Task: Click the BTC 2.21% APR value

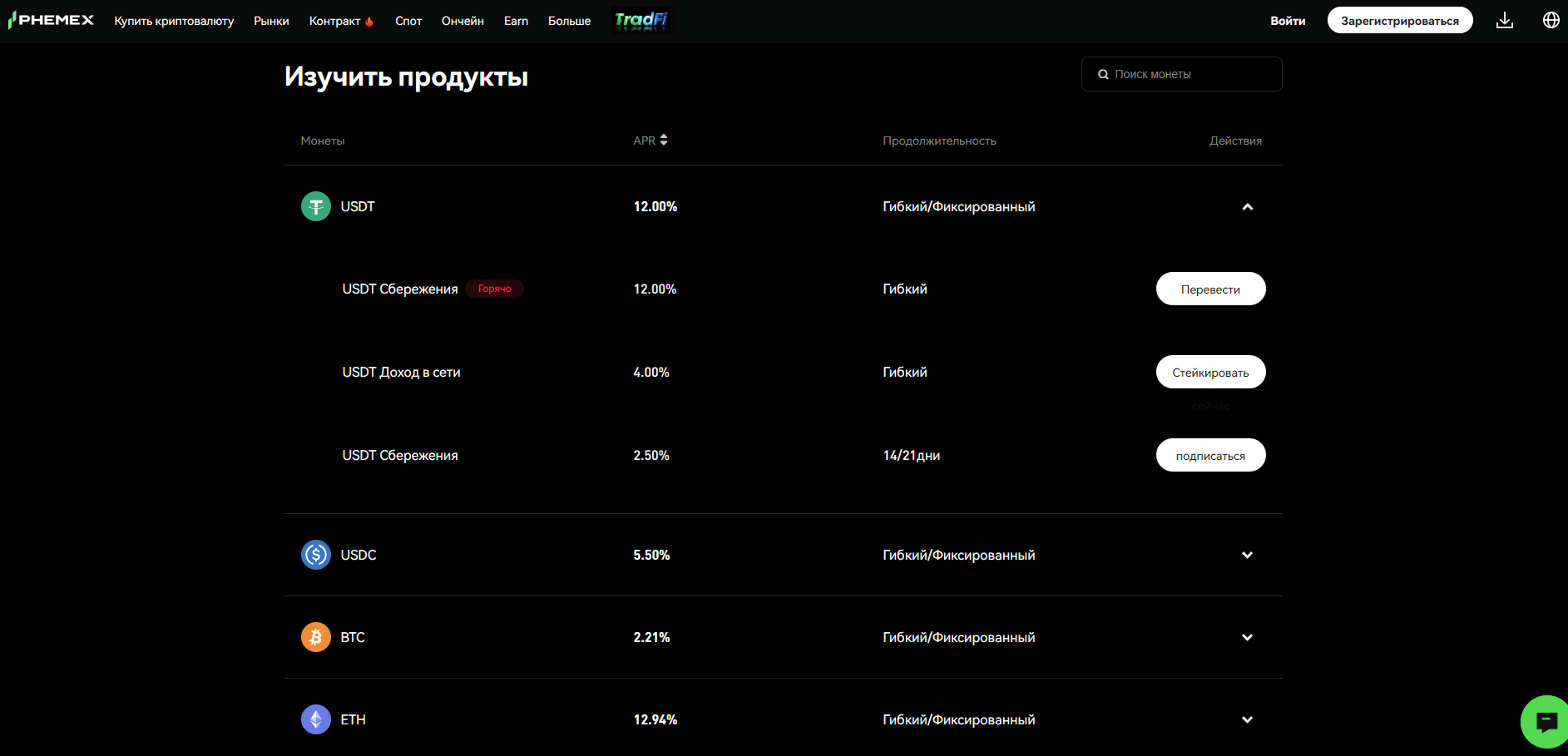Action: pyautogui.click(x=651, y=637)
